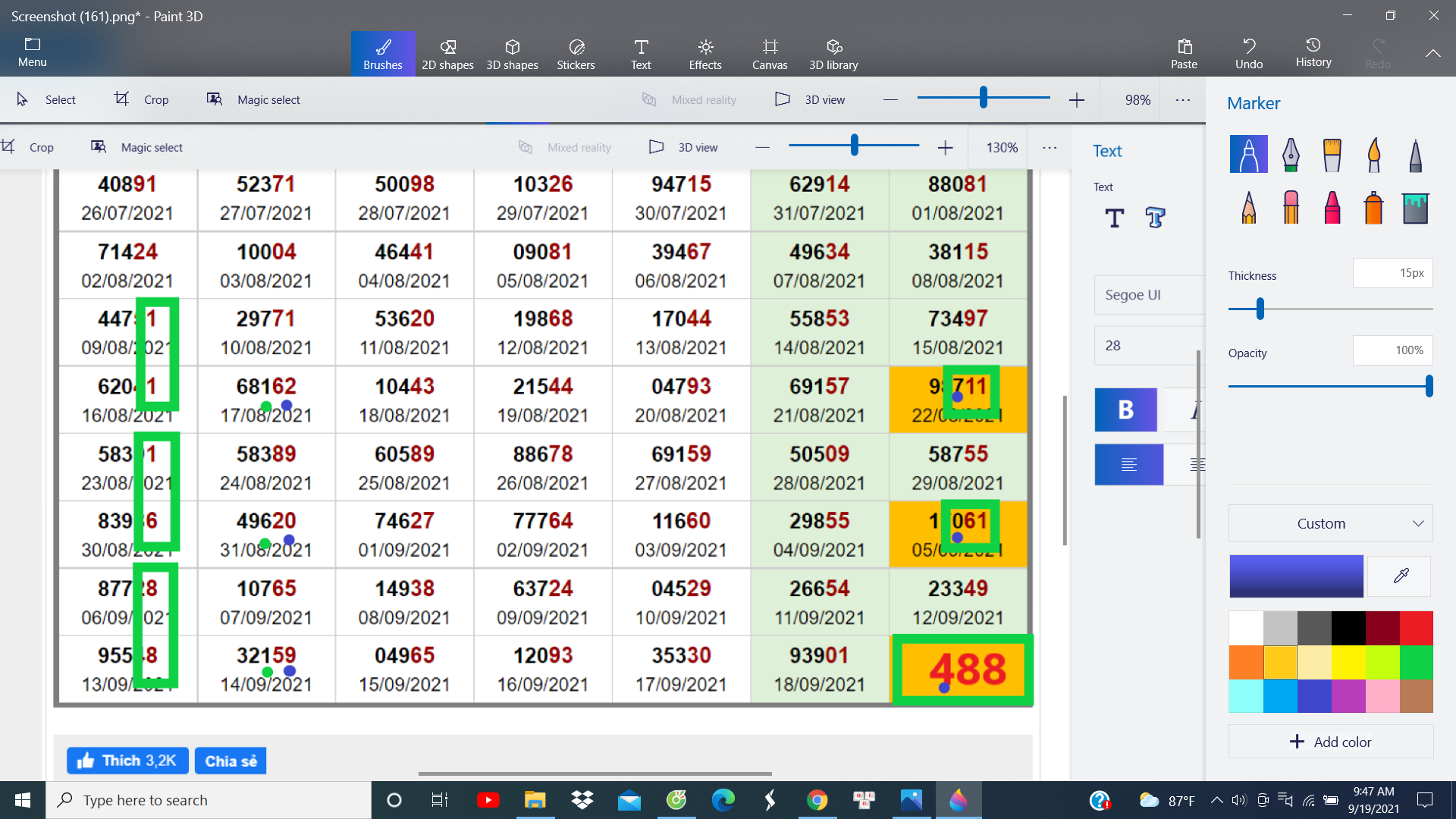Open the Text tab

click(641, 54)
